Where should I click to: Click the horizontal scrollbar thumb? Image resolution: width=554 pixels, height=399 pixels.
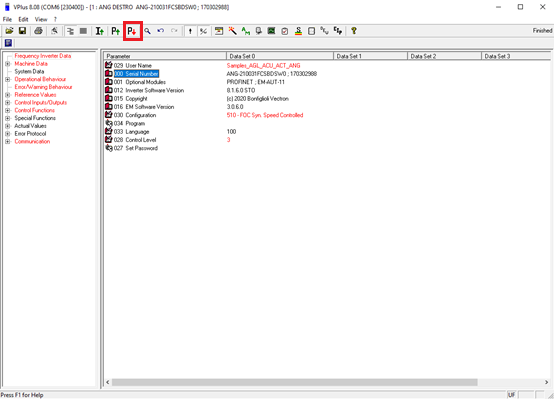click(x=295, y=382)
